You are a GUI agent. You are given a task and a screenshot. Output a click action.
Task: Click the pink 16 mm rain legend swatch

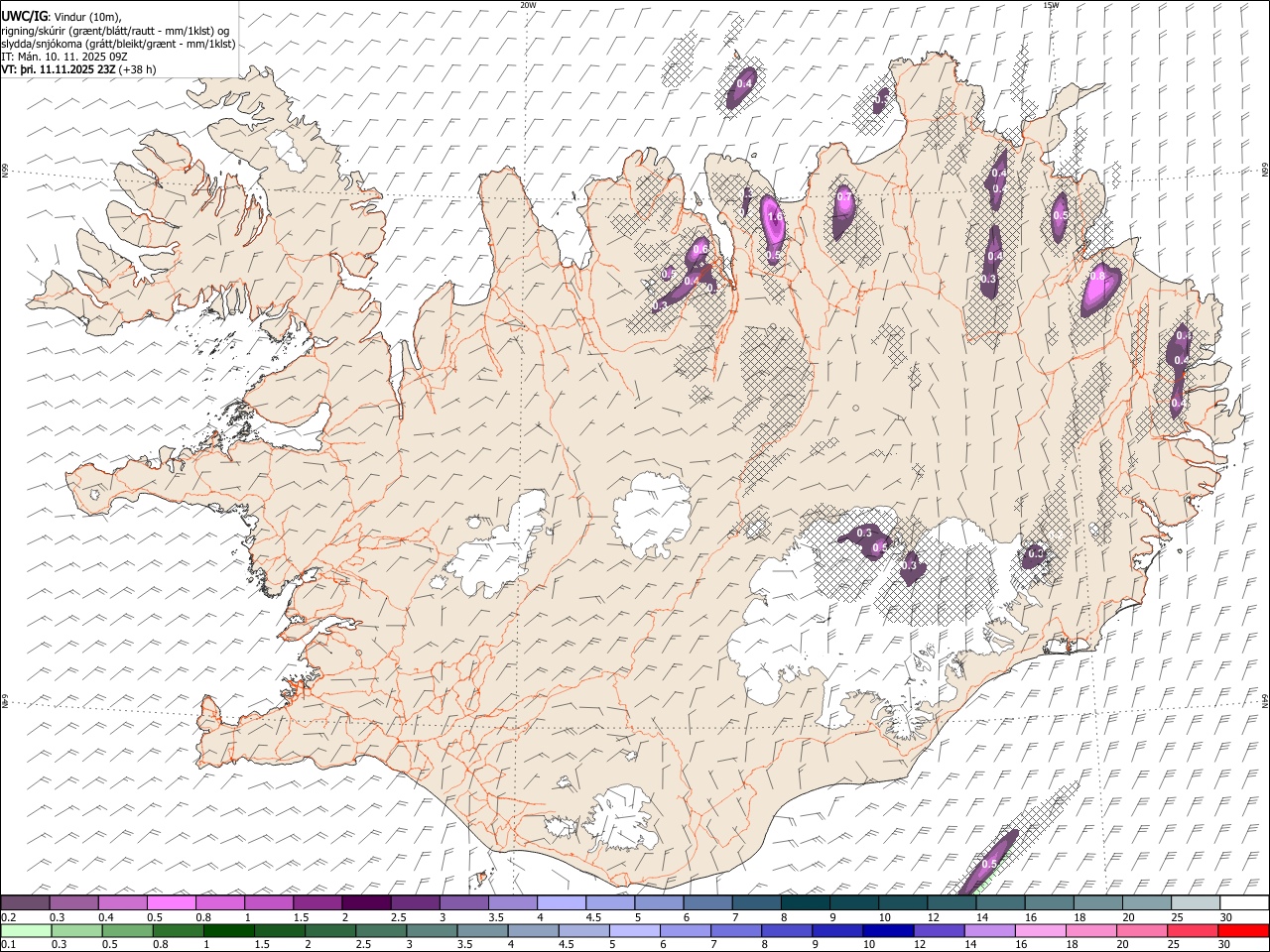(1041, 930)
